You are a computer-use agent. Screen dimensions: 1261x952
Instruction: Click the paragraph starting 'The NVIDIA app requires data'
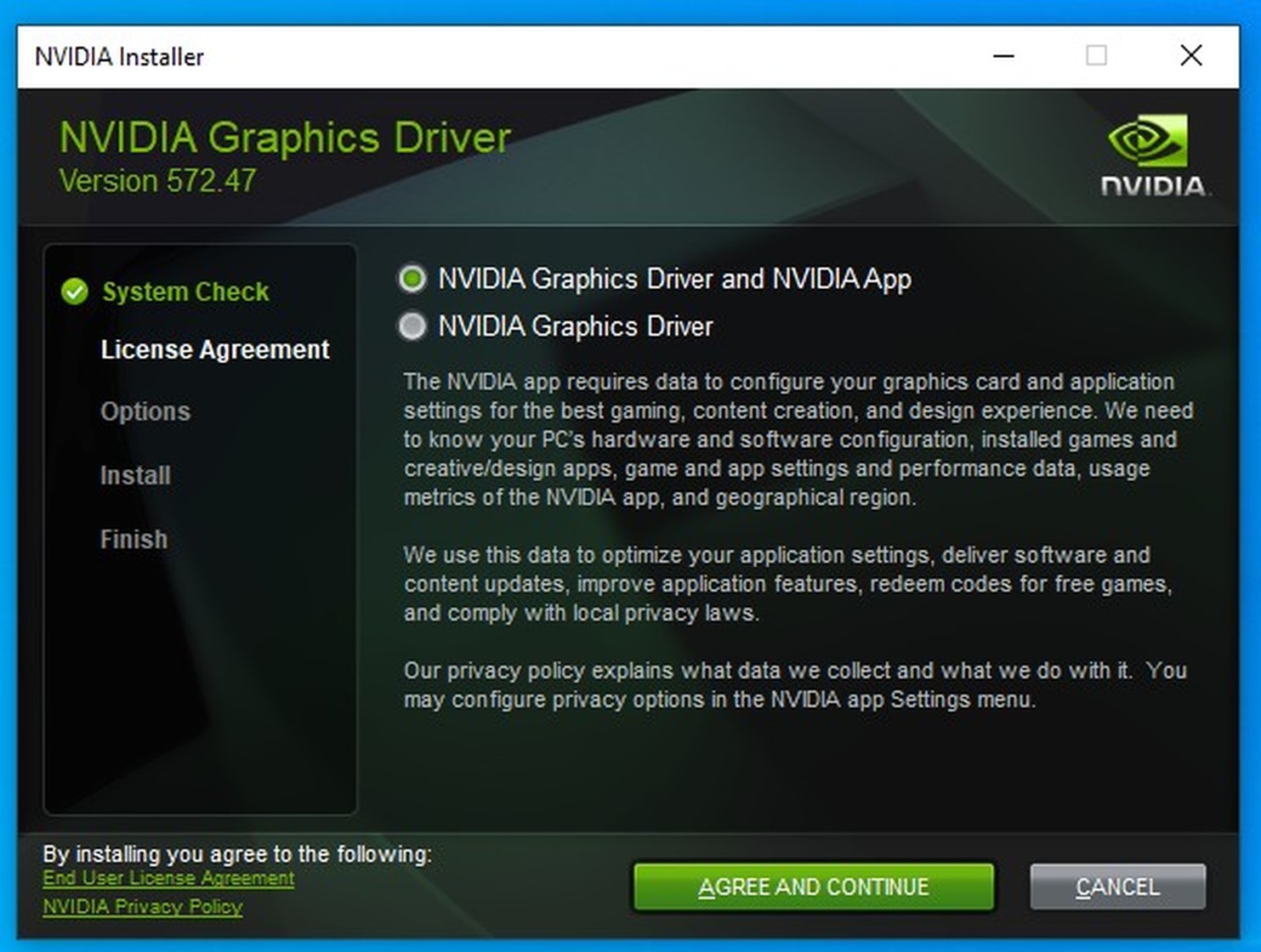(798, 439)
